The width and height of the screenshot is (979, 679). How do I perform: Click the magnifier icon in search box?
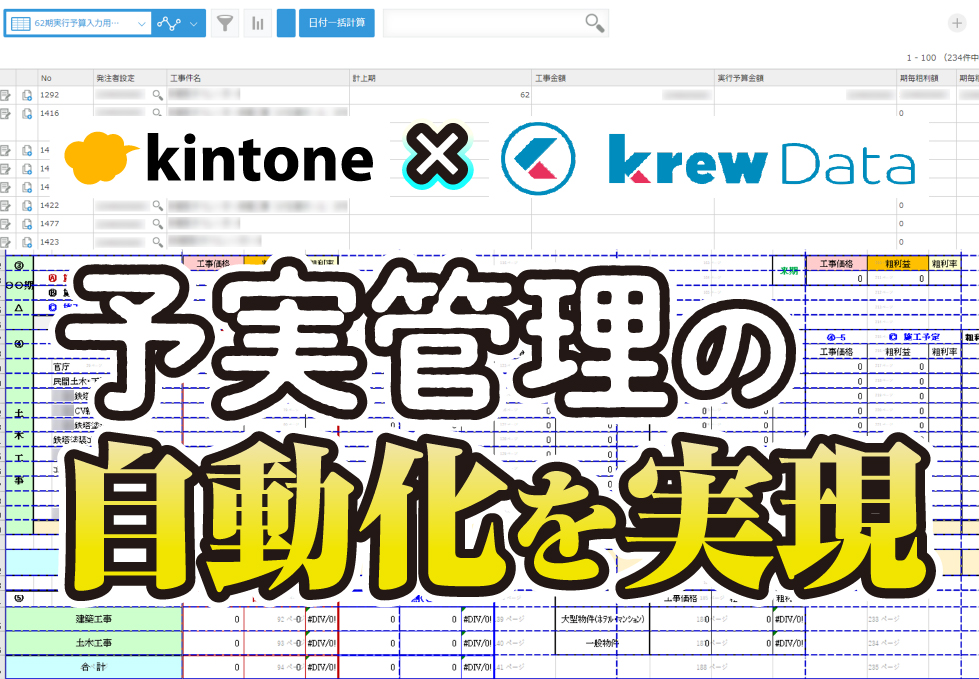[594, 24]
